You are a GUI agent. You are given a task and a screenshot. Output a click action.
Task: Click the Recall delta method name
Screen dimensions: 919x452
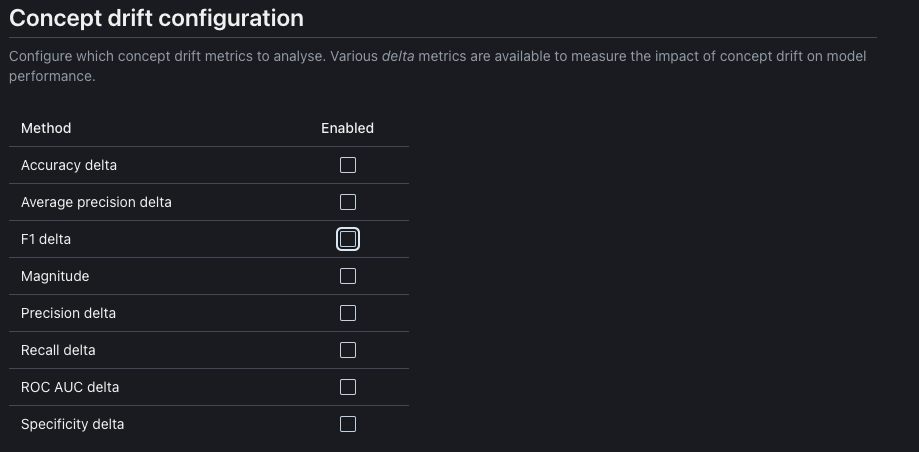tap(58, 350)
